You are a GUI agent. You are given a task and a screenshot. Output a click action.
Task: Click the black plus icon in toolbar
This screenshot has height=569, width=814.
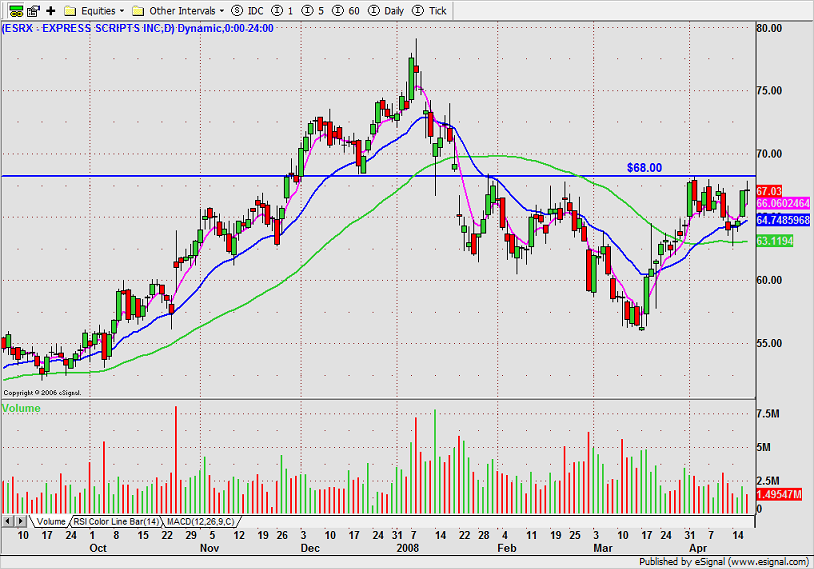(x=51, y=10)
